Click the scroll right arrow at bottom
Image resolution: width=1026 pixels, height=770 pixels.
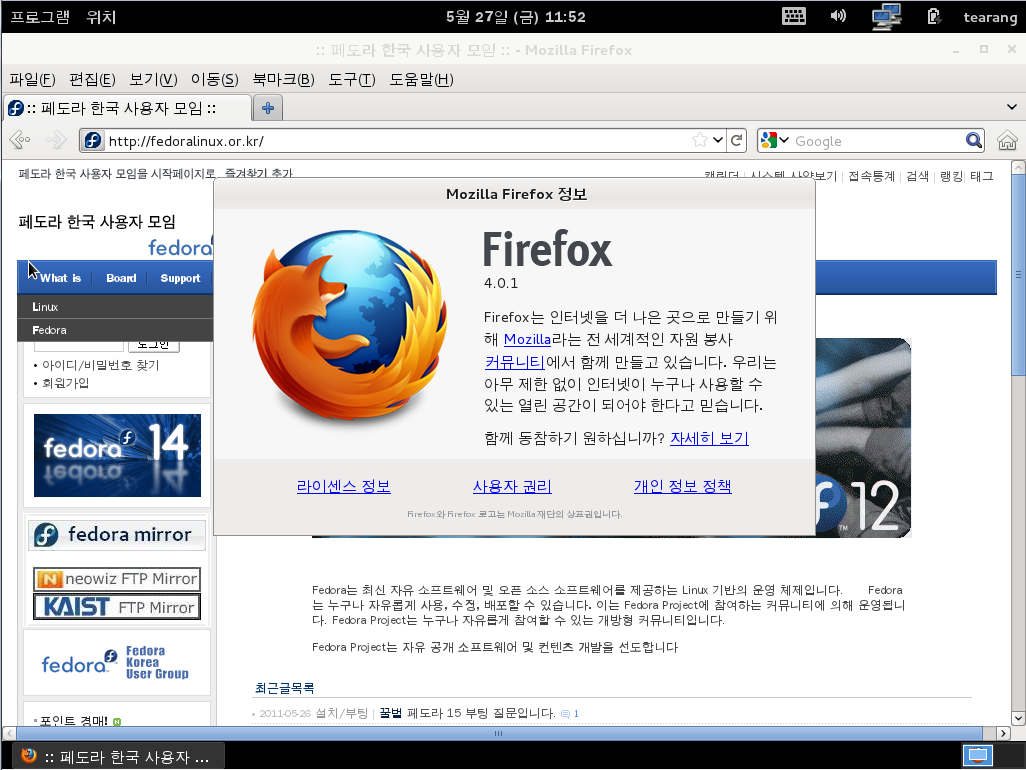pyautogui.click(x=1003, y=733)
